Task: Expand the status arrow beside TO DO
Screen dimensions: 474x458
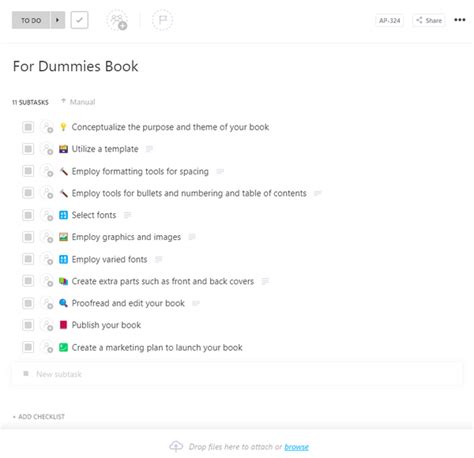Action: tap(58, 20)
